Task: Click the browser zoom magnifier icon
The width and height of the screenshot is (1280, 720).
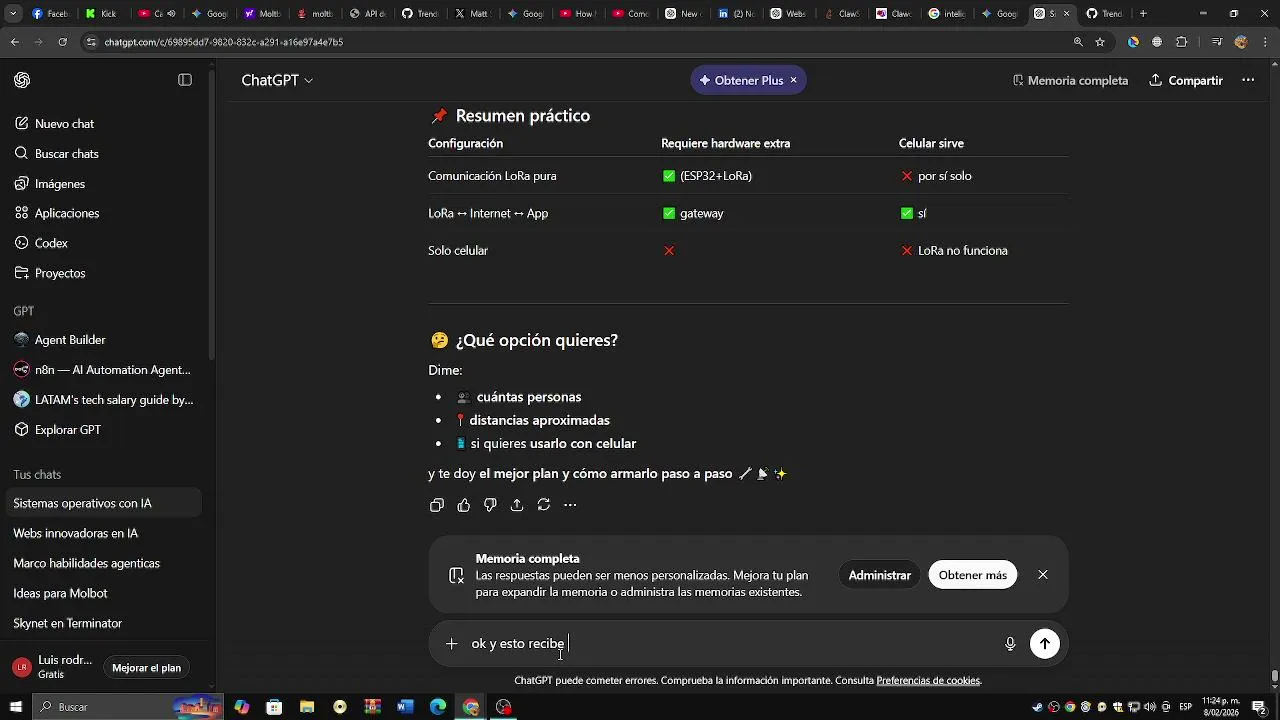Action: coord(1078,42)
